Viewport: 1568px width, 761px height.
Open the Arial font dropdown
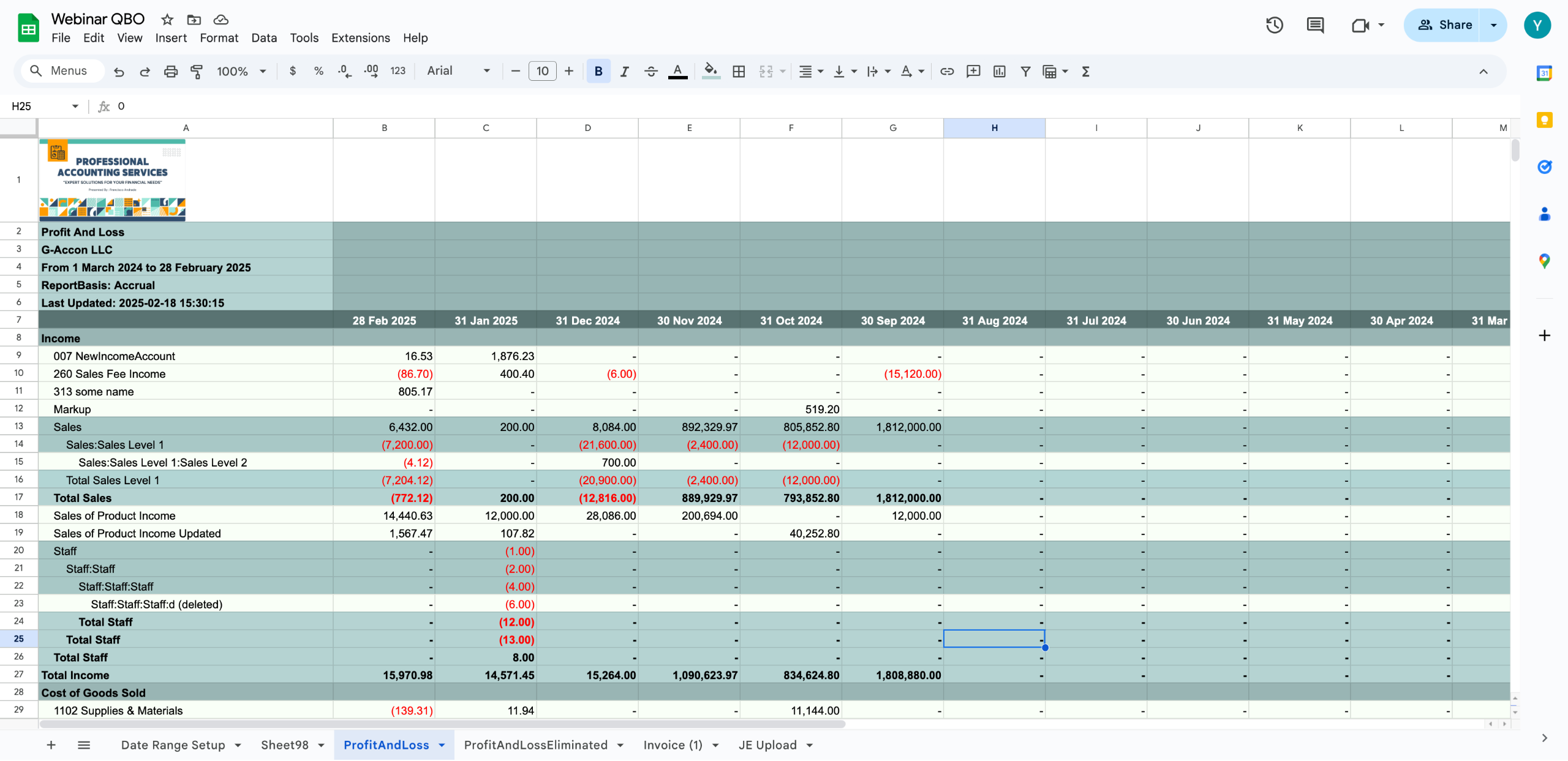pyautogui.click(x=458, y=71)
